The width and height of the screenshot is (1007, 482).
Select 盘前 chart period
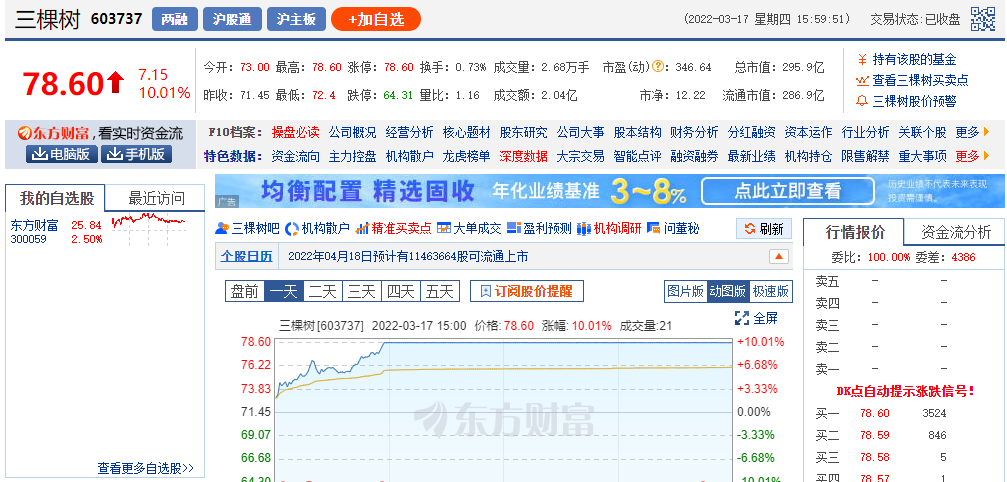245,291
